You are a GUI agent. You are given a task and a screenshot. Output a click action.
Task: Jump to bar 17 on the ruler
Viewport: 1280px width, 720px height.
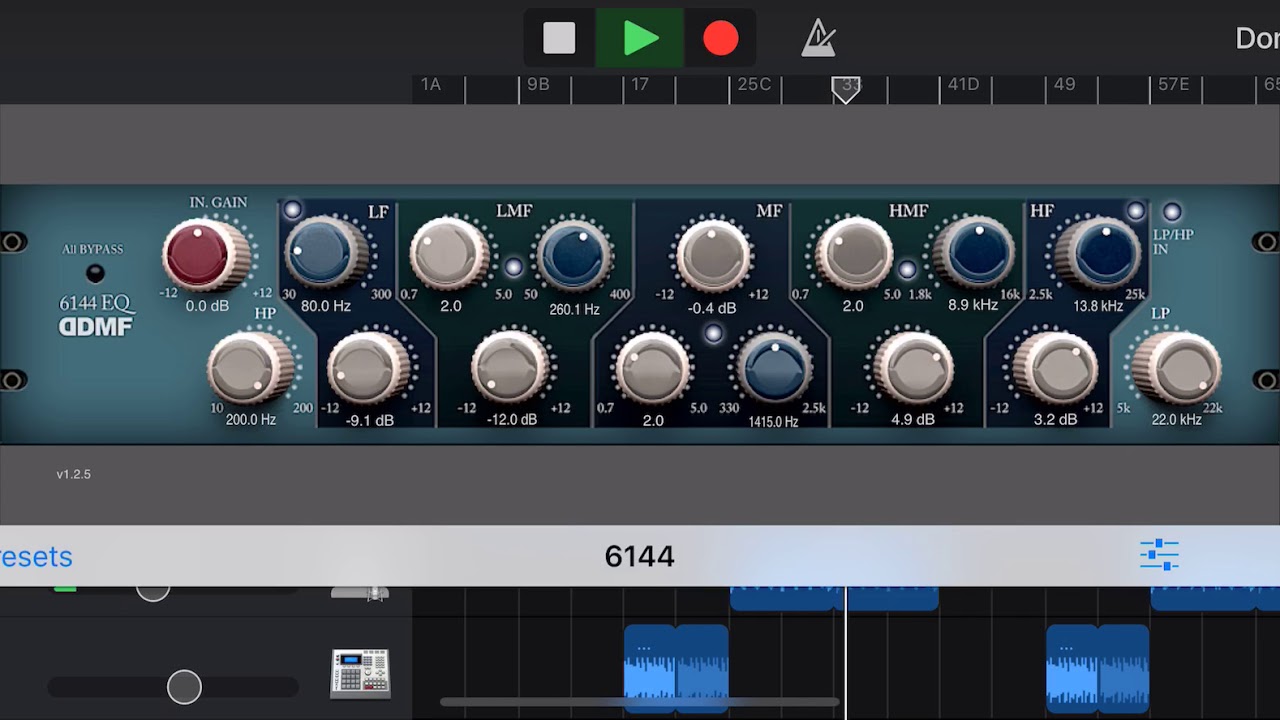pyautogui.click(x=640, y=84)
